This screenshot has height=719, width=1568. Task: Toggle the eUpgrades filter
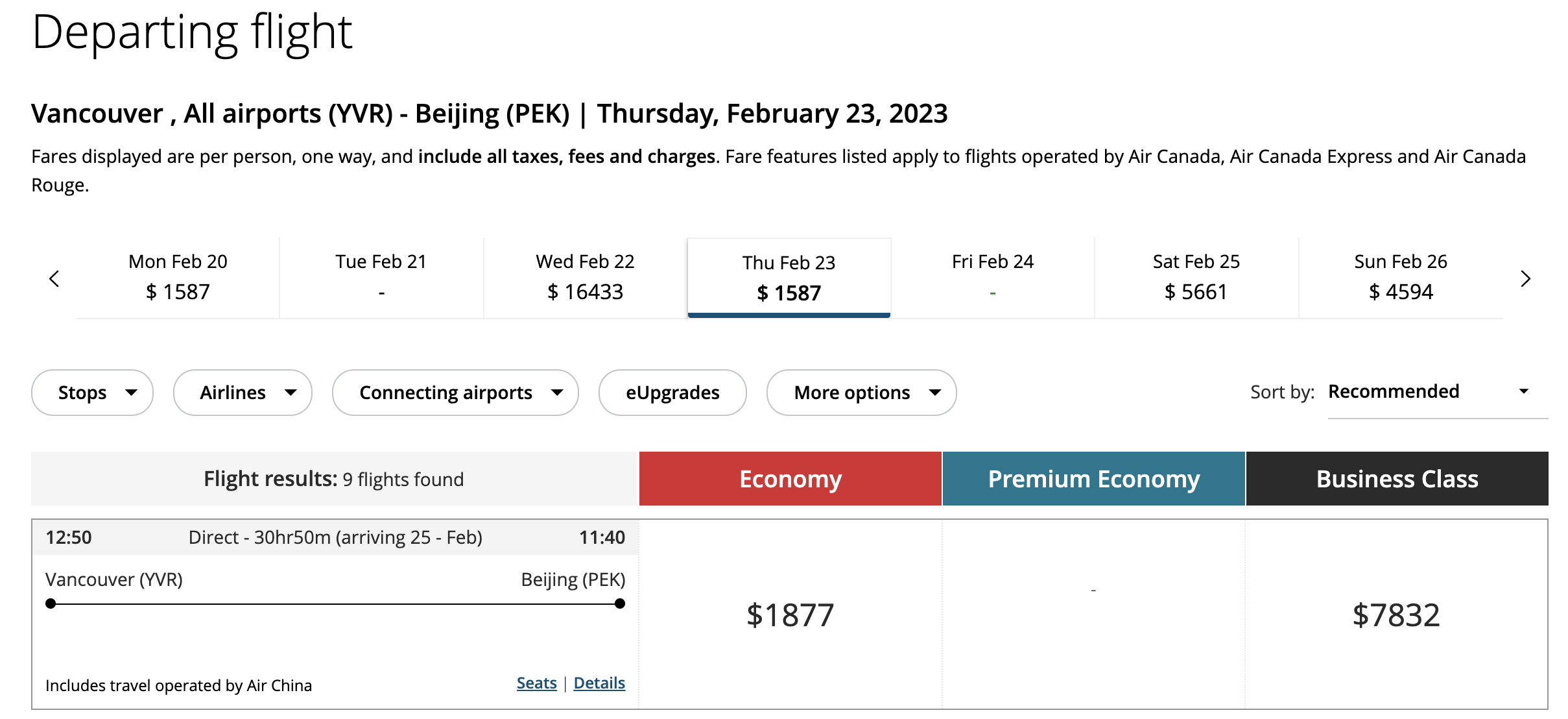(672, 393)
